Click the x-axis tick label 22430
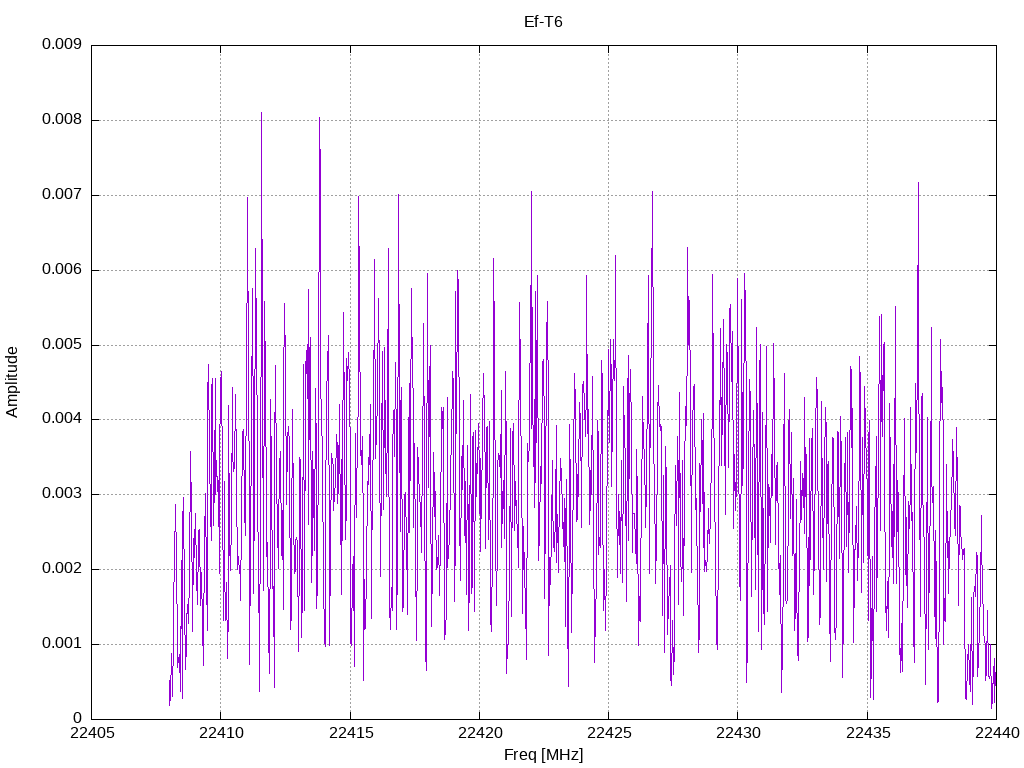The width and height of the screenshot is (1024, 768). 738,733
